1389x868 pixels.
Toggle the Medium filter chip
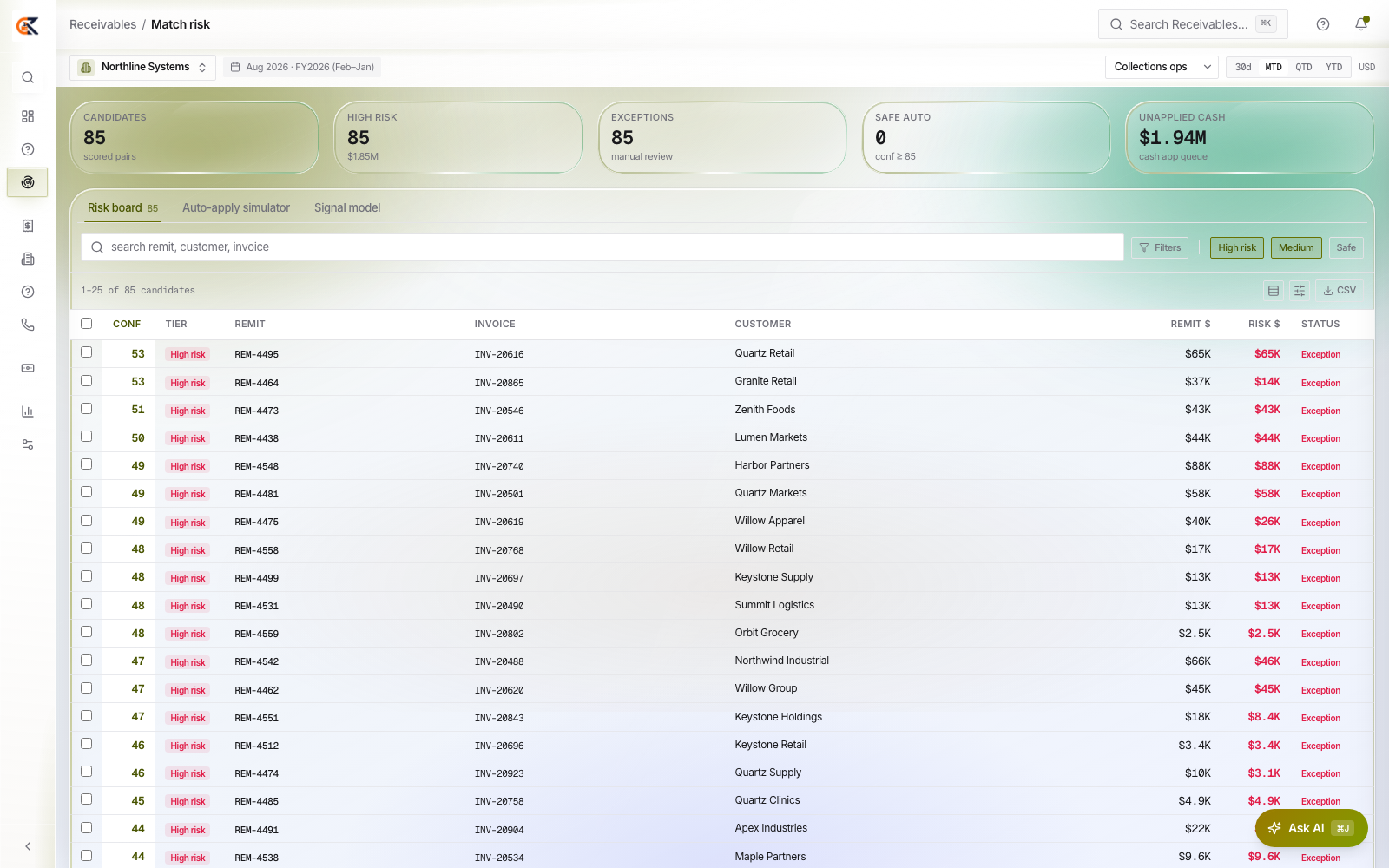(1296, 247)
